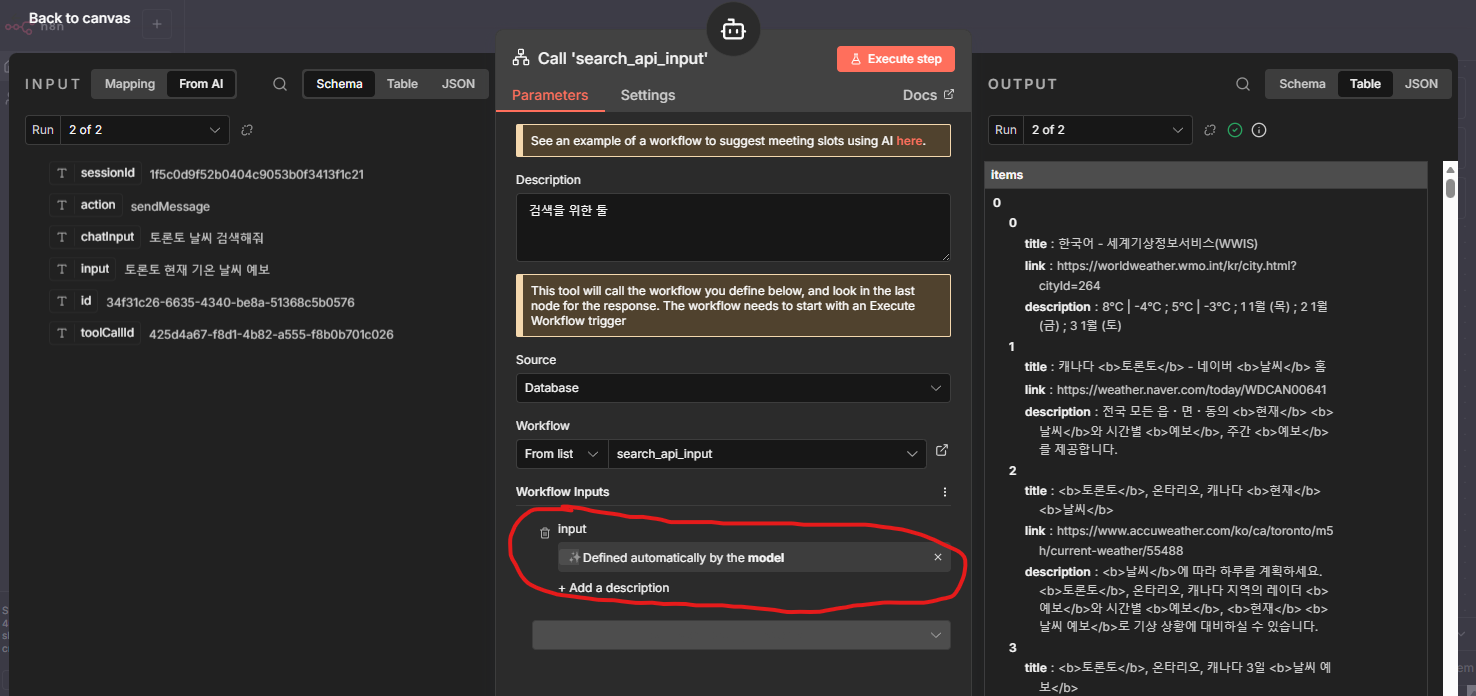Expand the Source dropdown set to Database
Screen dimensions: 1476x696
point(732,388)
